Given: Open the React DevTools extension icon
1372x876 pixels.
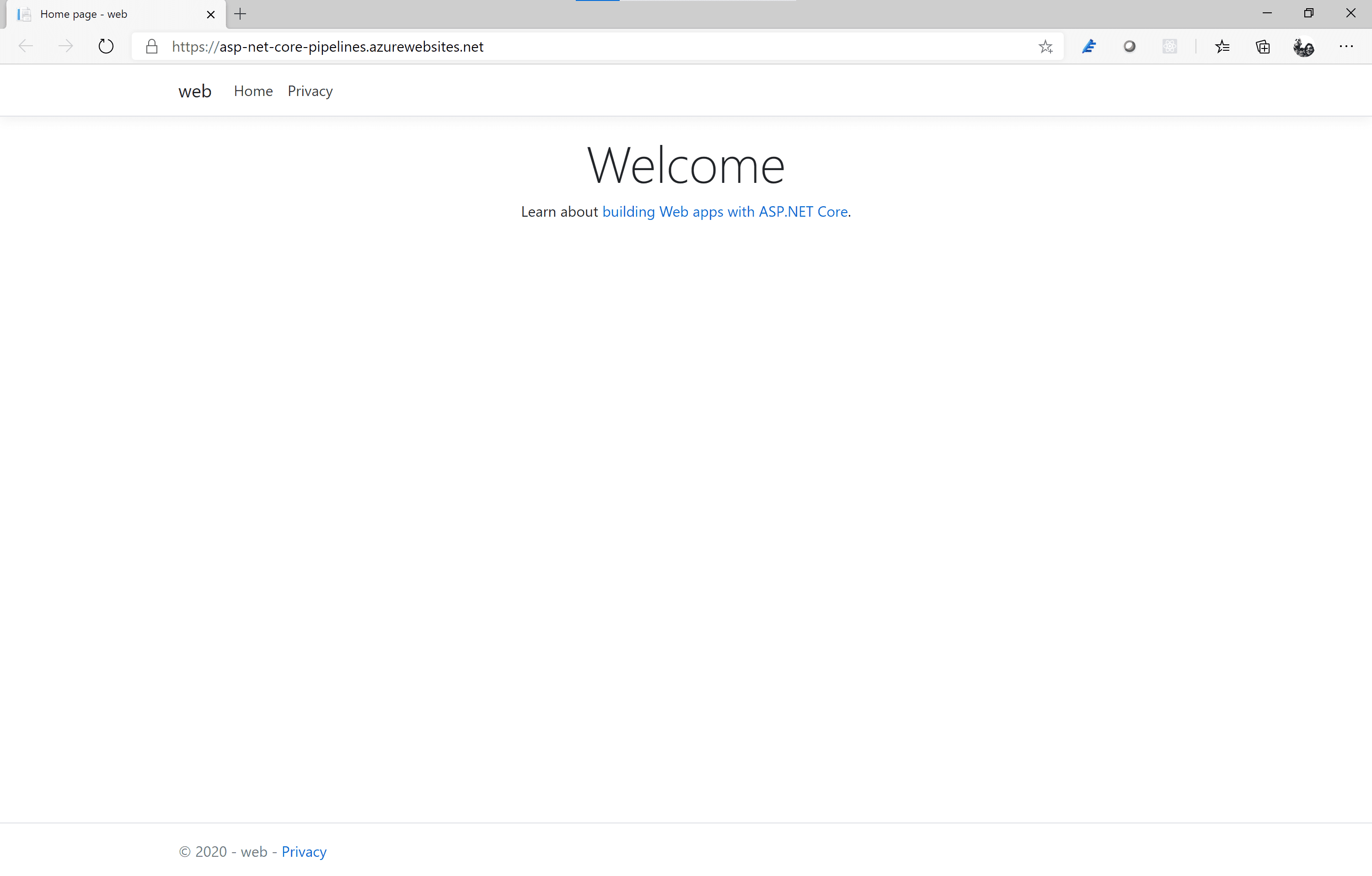Looking at the screenshot, I should tap(1170, 46).
